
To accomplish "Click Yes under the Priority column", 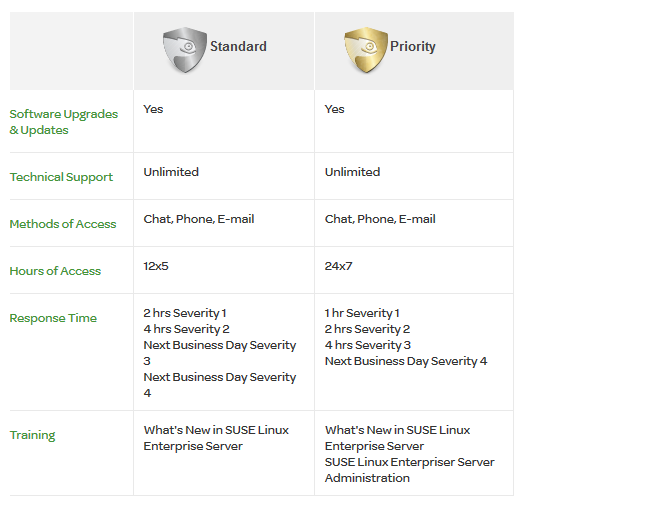I will click(334, 109).
